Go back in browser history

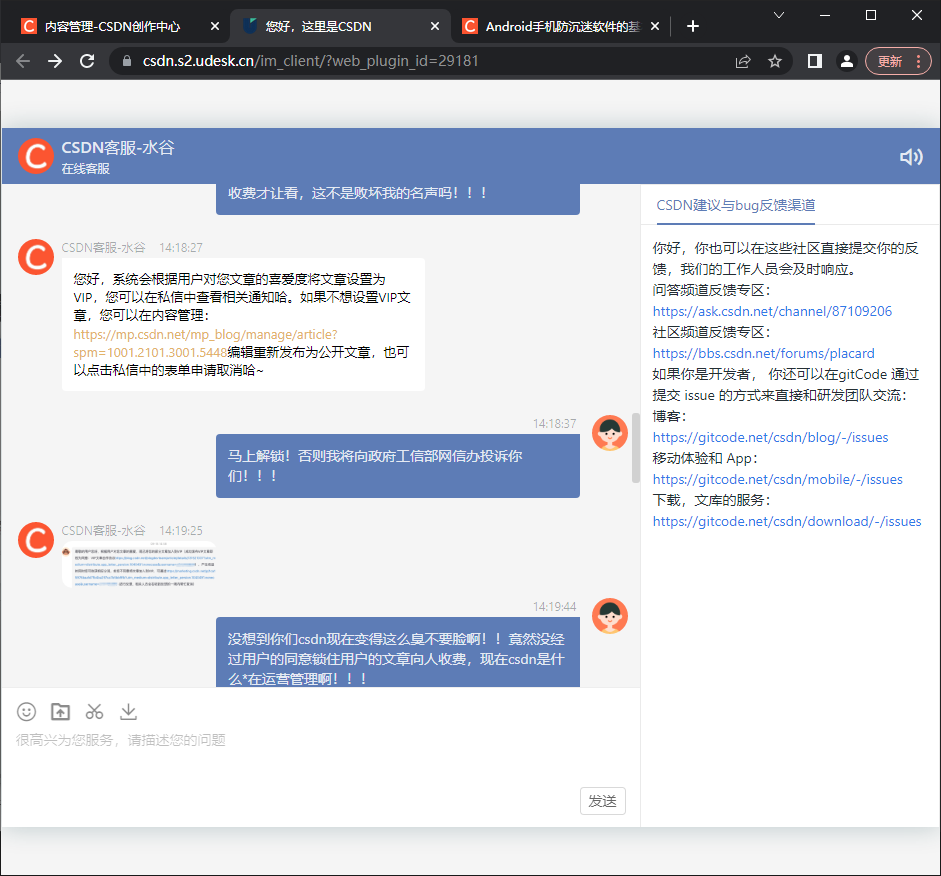point(23,61)
